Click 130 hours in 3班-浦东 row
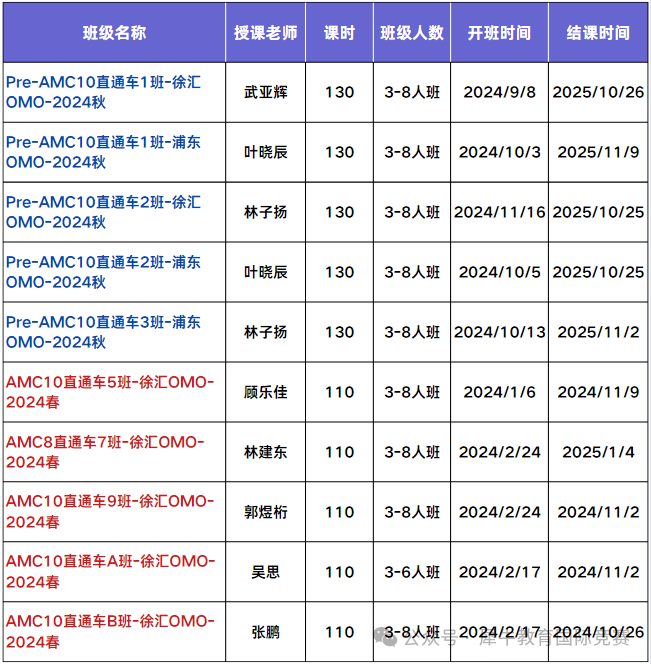The width and height of the screenshot is (651, 664). click(x=339, y=332)
